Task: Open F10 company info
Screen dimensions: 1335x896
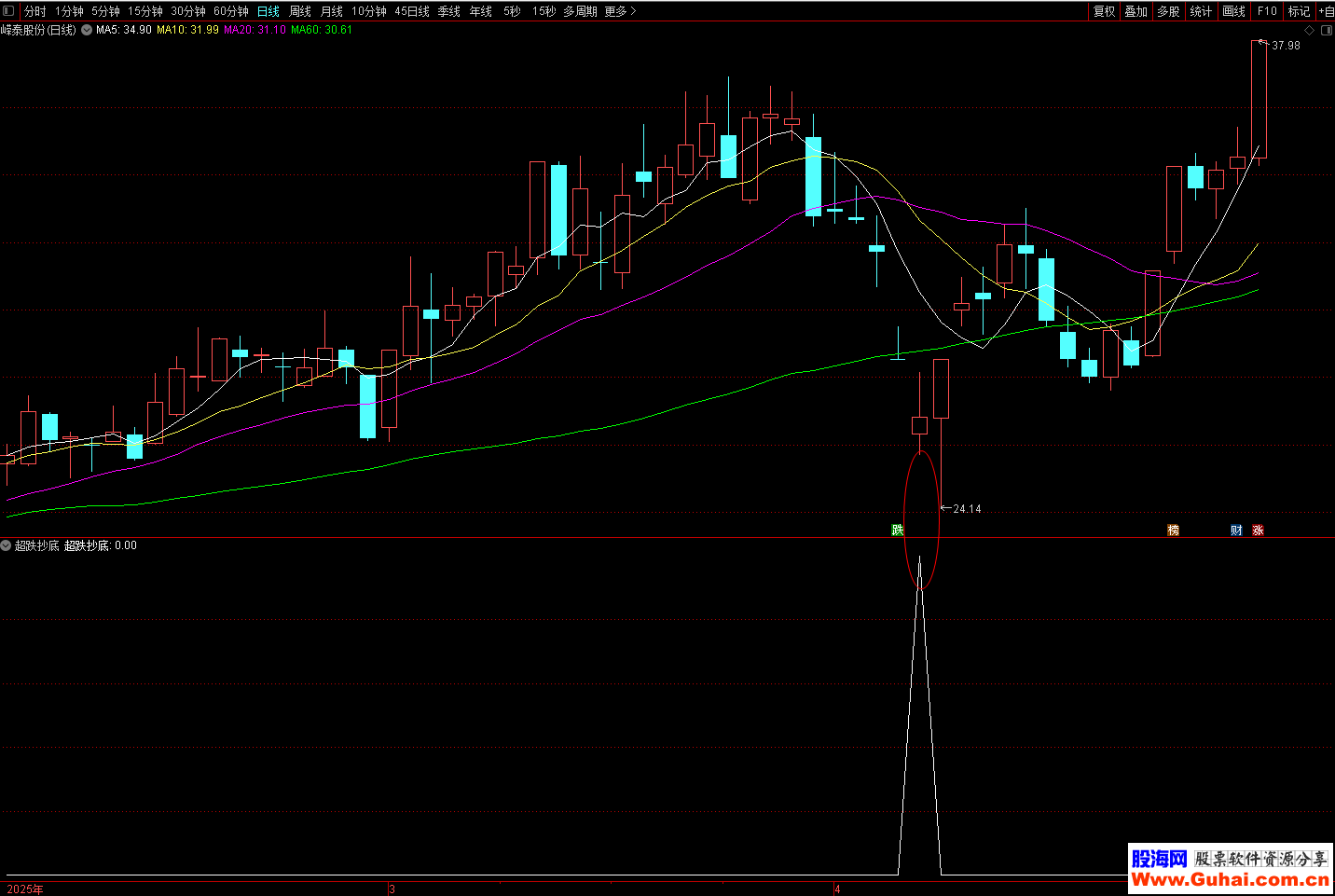Action: click(1267, 11)
